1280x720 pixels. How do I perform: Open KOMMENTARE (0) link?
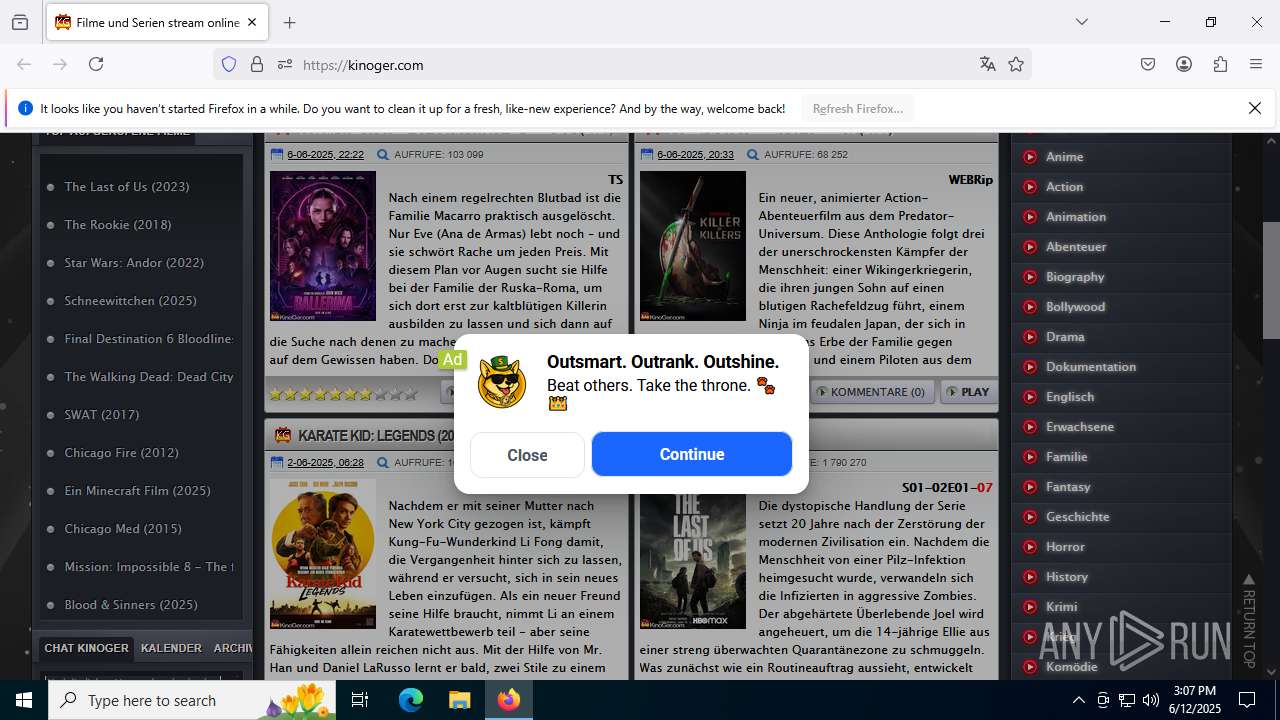tap(870, 392)
